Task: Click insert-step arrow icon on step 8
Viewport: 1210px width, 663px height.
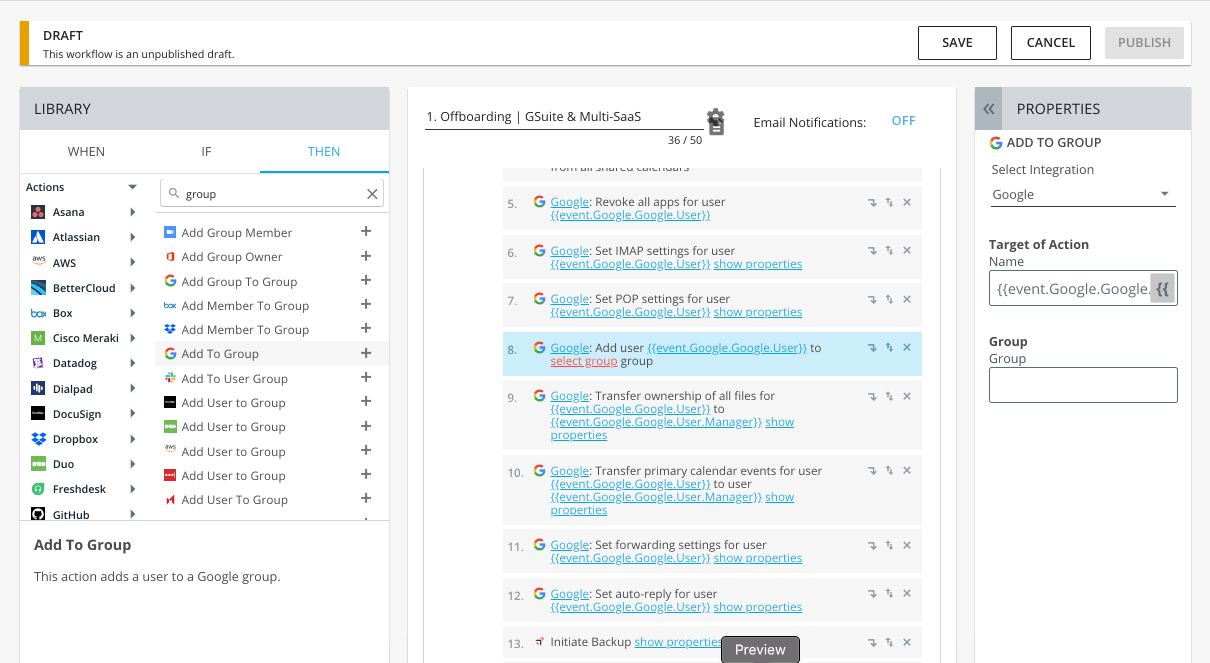Action: coord(872,348)
